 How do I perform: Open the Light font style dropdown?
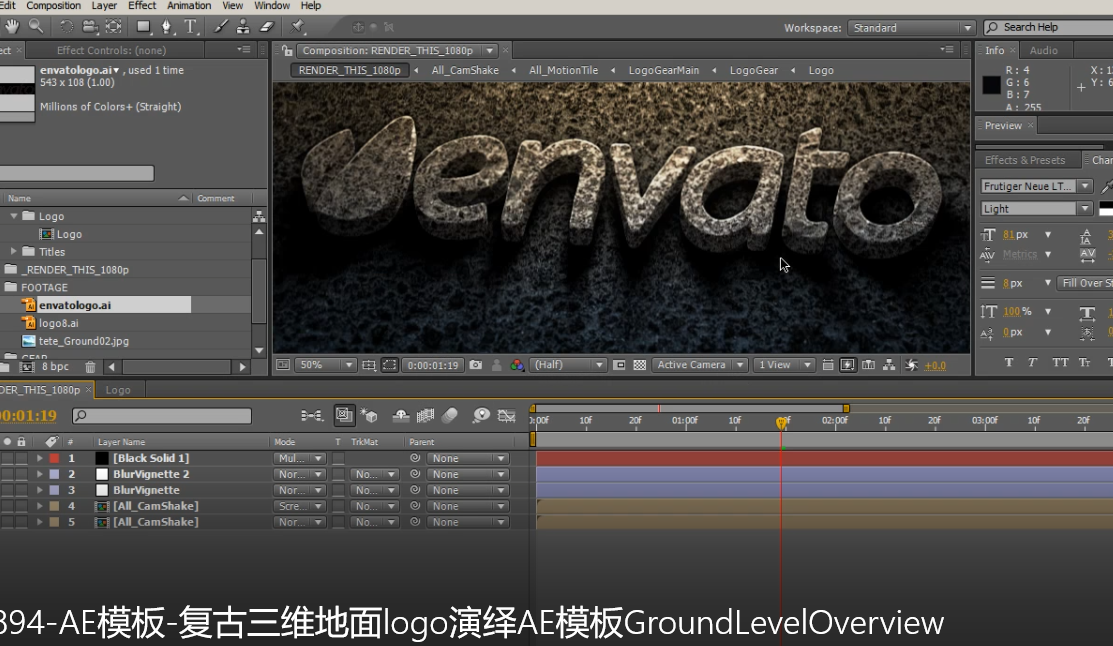tap(1036, 209)
